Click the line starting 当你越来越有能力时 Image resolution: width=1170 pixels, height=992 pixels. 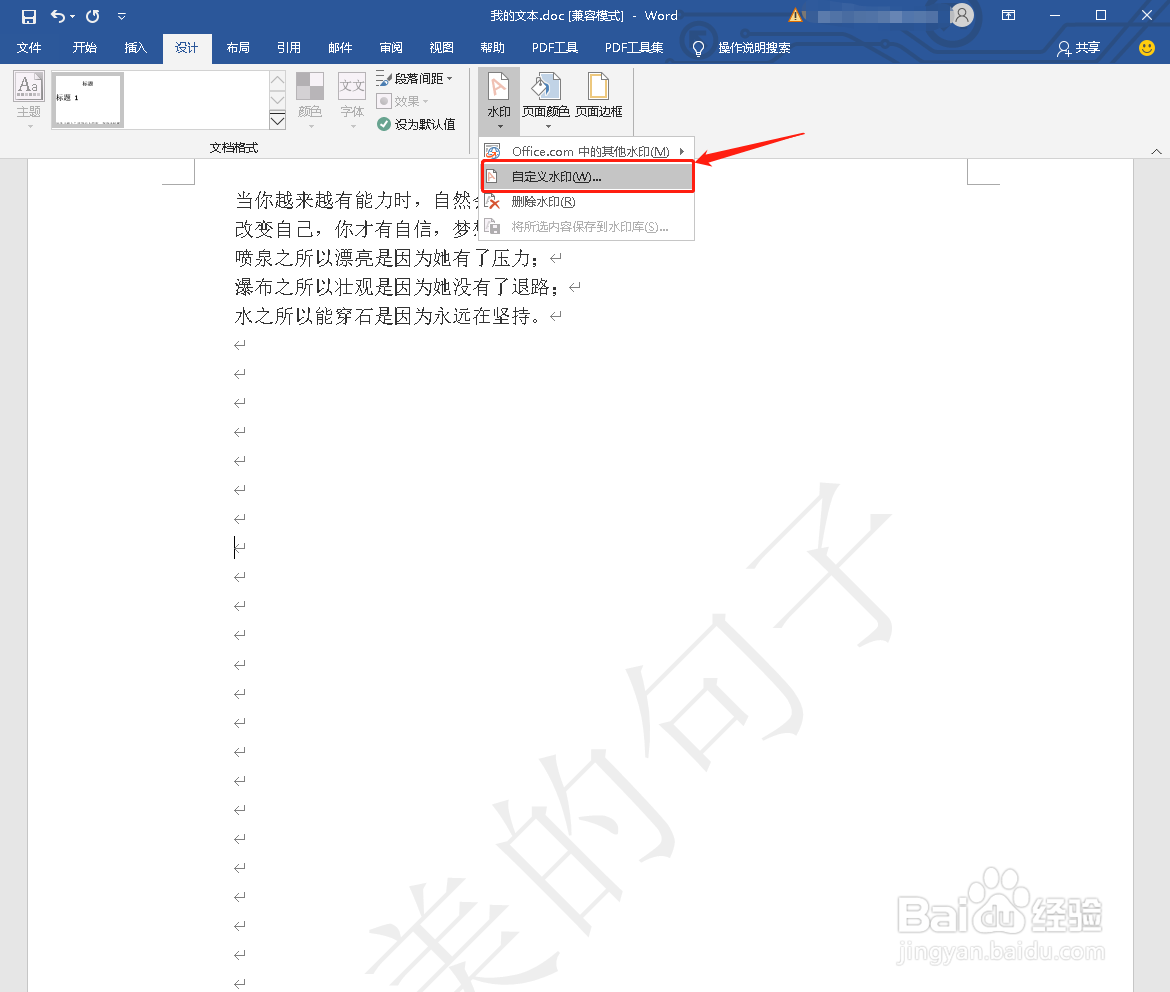coord(355,200)
